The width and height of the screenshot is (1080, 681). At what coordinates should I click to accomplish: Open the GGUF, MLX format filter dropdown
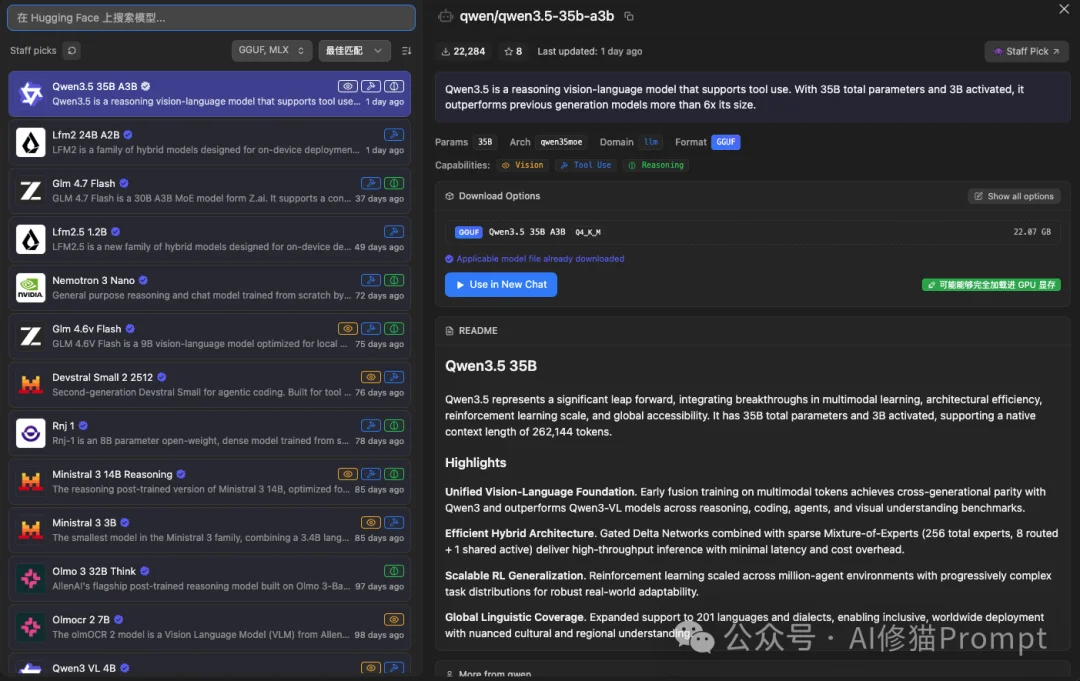[x=271, y=50]
